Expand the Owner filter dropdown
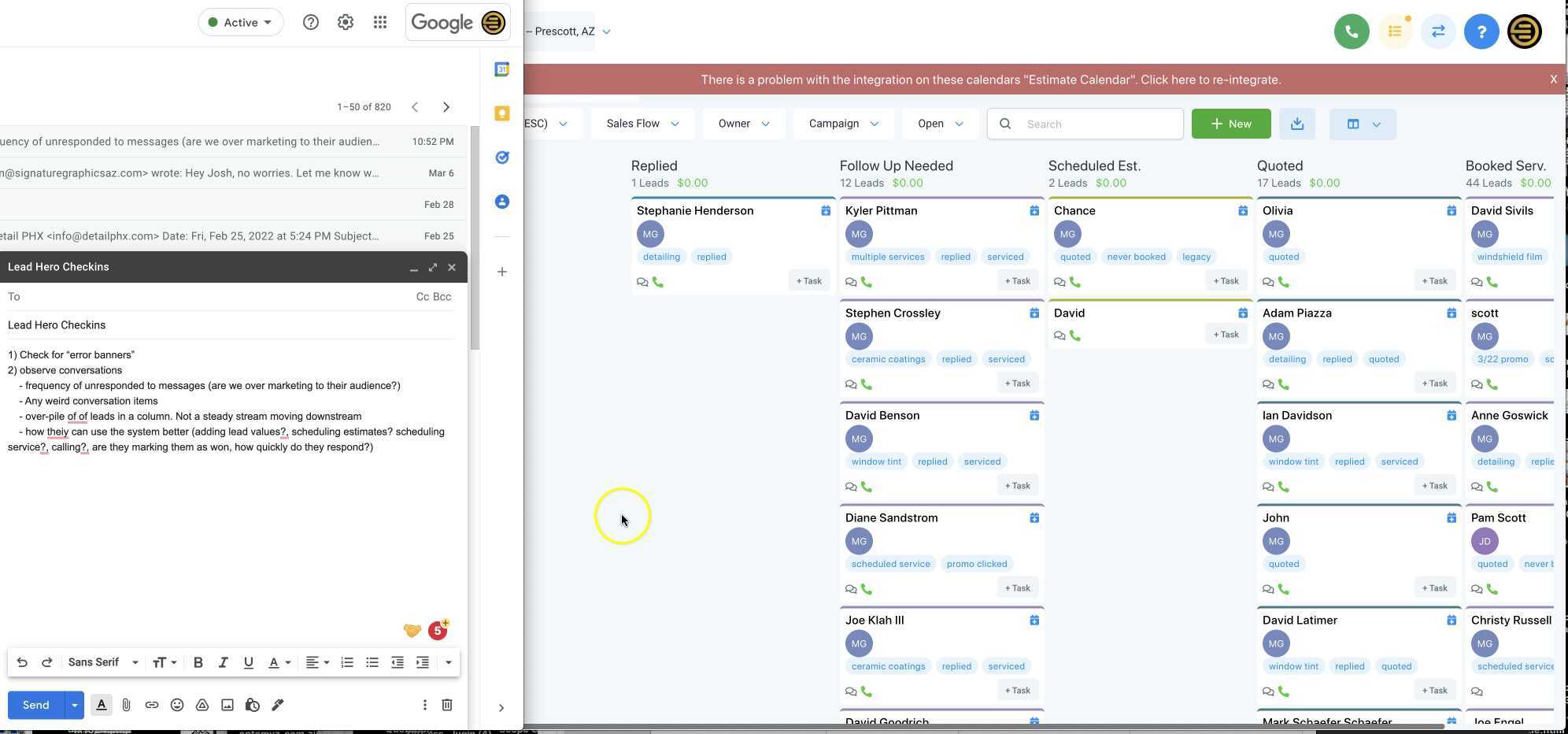The image size is (1568, 734). (x=744, y=124)
